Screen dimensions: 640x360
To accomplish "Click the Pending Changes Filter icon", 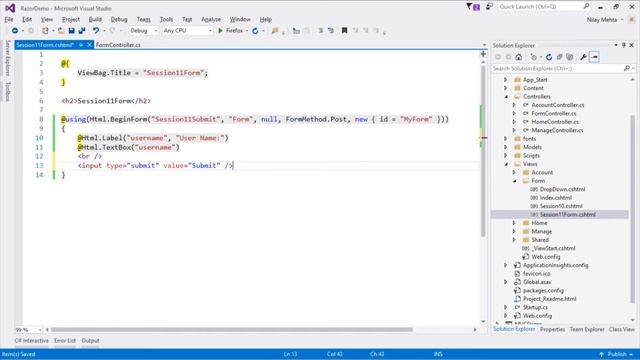I will (x=533, y=57).
